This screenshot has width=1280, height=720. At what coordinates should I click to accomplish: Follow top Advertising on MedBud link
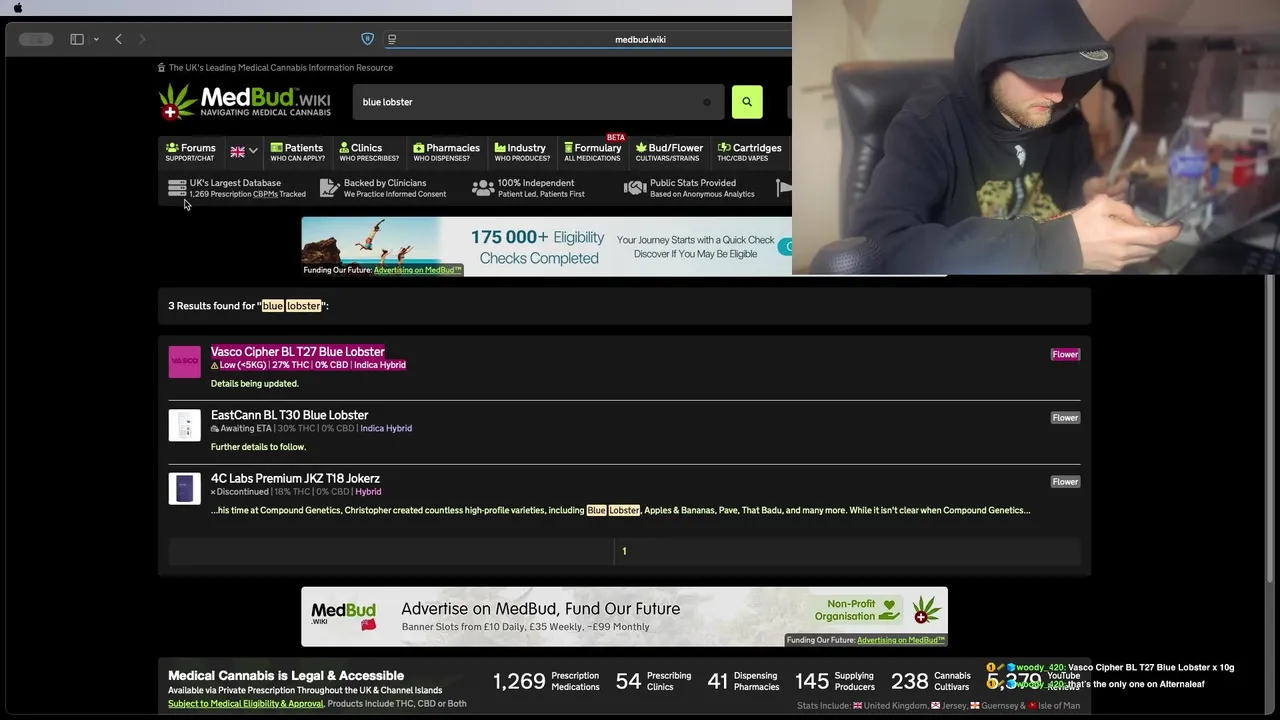click(417, 270)
